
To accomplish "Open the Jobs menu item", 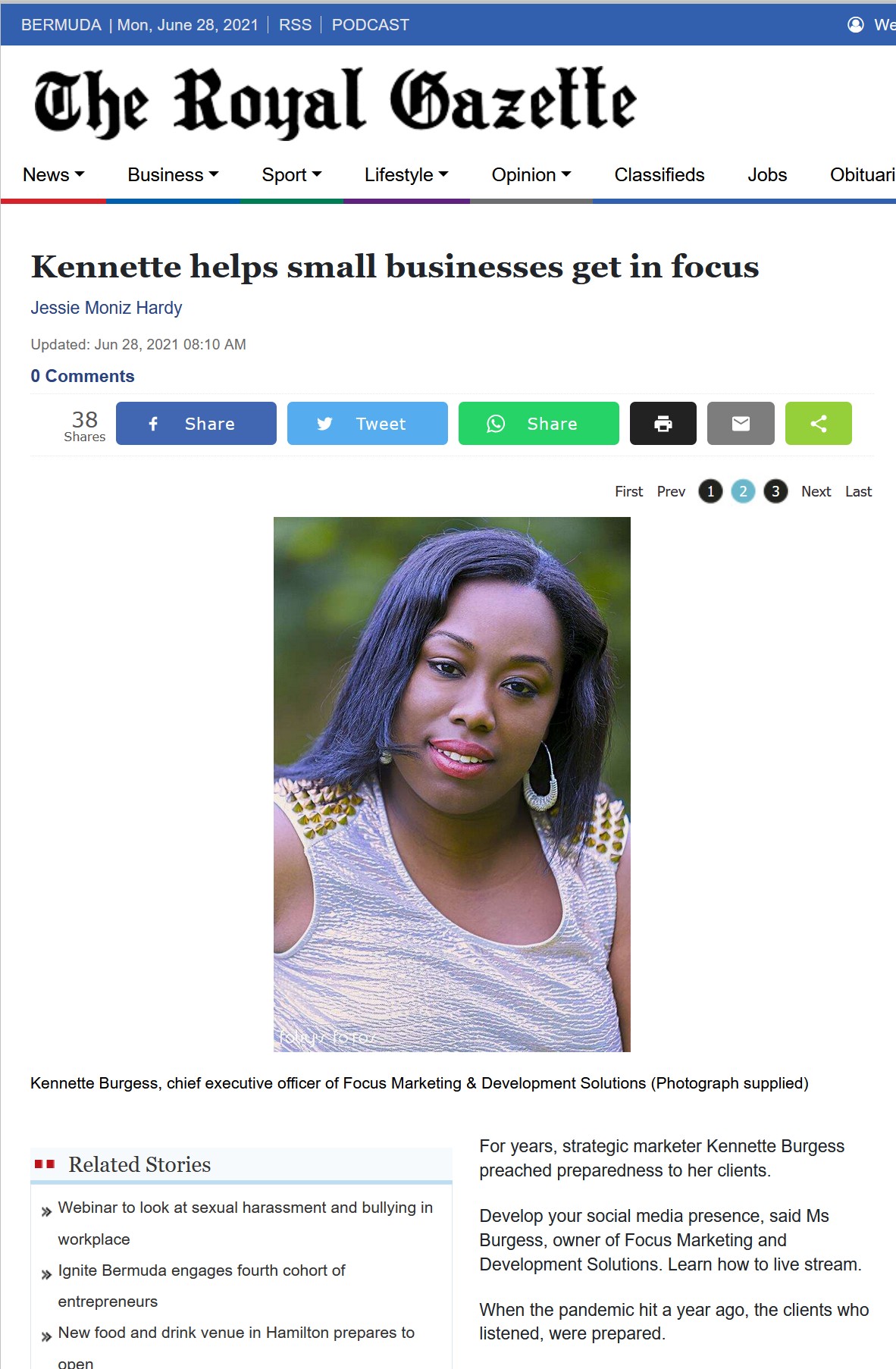I will 767,175.
